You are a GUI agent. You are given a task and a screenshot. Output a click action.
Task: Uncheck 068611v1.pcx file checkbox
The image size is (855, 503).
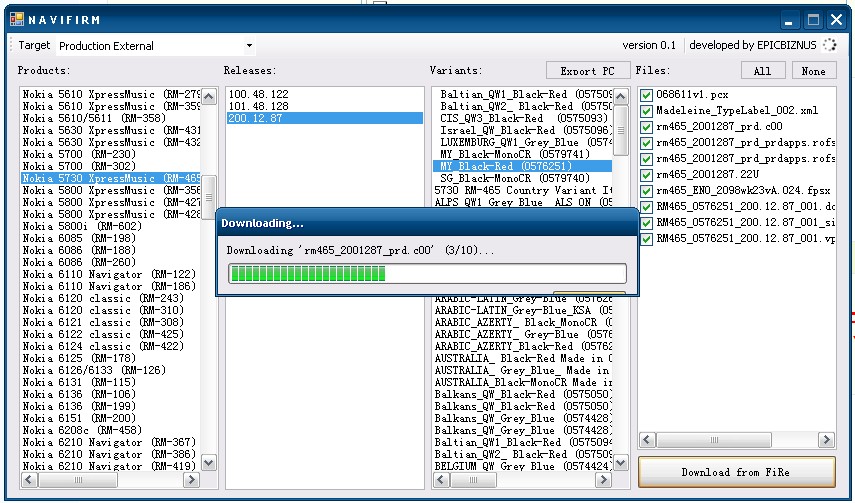click(647, 95)
